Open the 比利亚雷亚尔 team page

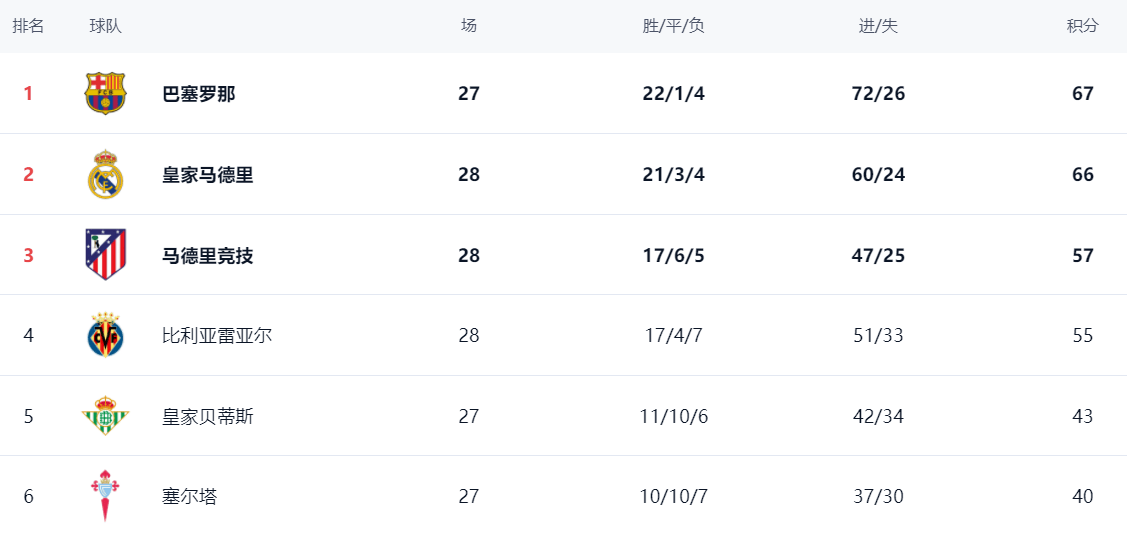[217, 336]
